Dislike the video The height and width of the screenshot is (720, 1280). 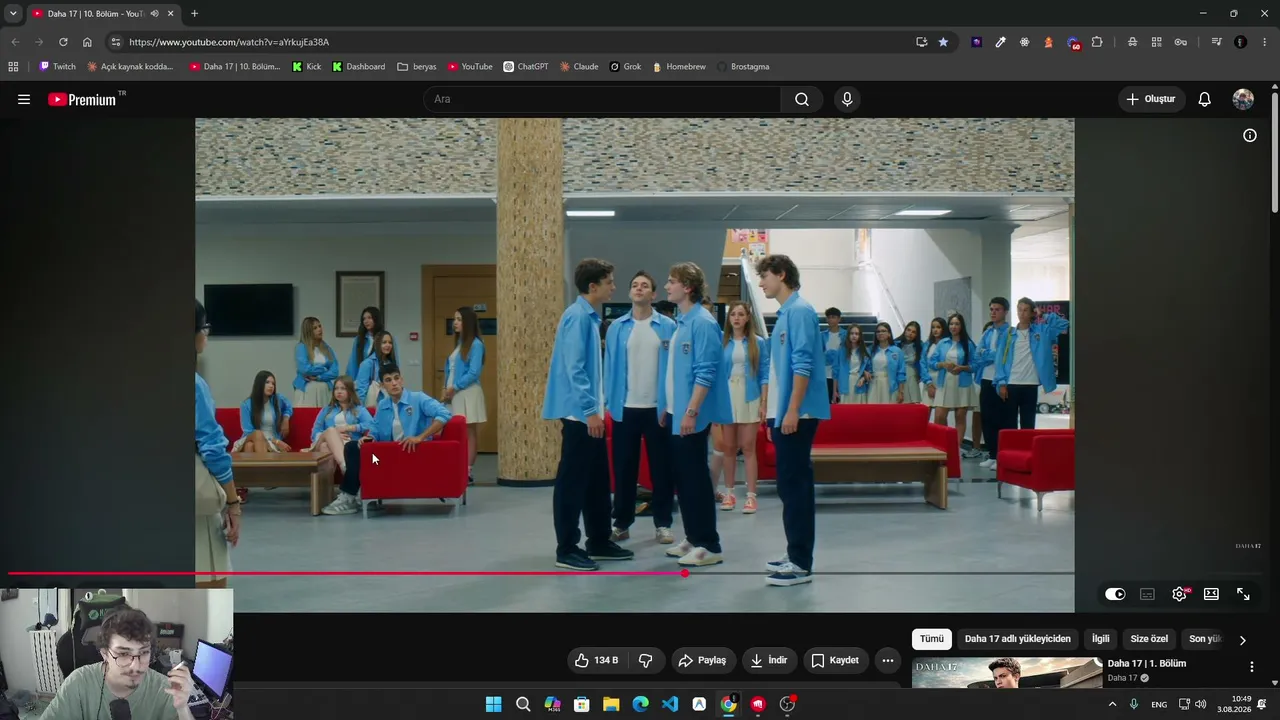(646, 660)
